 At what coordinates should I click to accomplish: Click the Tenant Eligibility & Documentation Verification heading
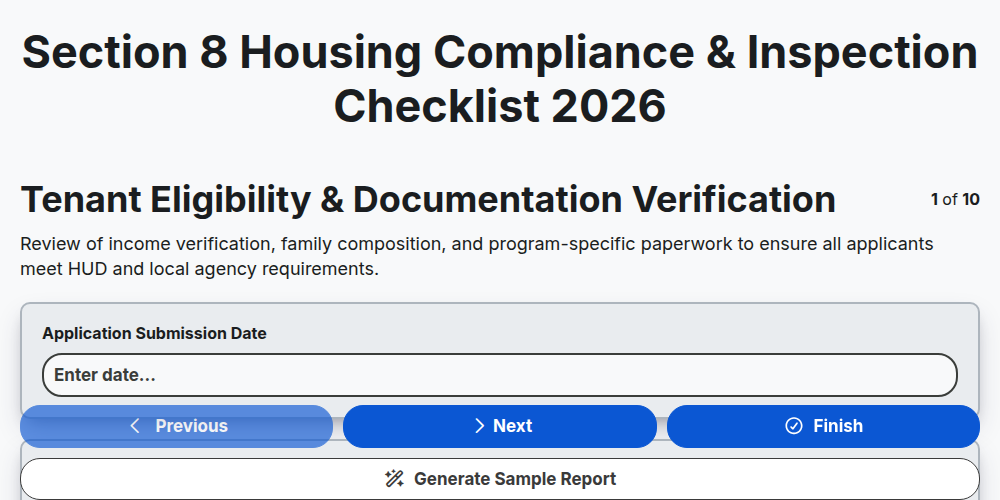(x=428, y=200)
